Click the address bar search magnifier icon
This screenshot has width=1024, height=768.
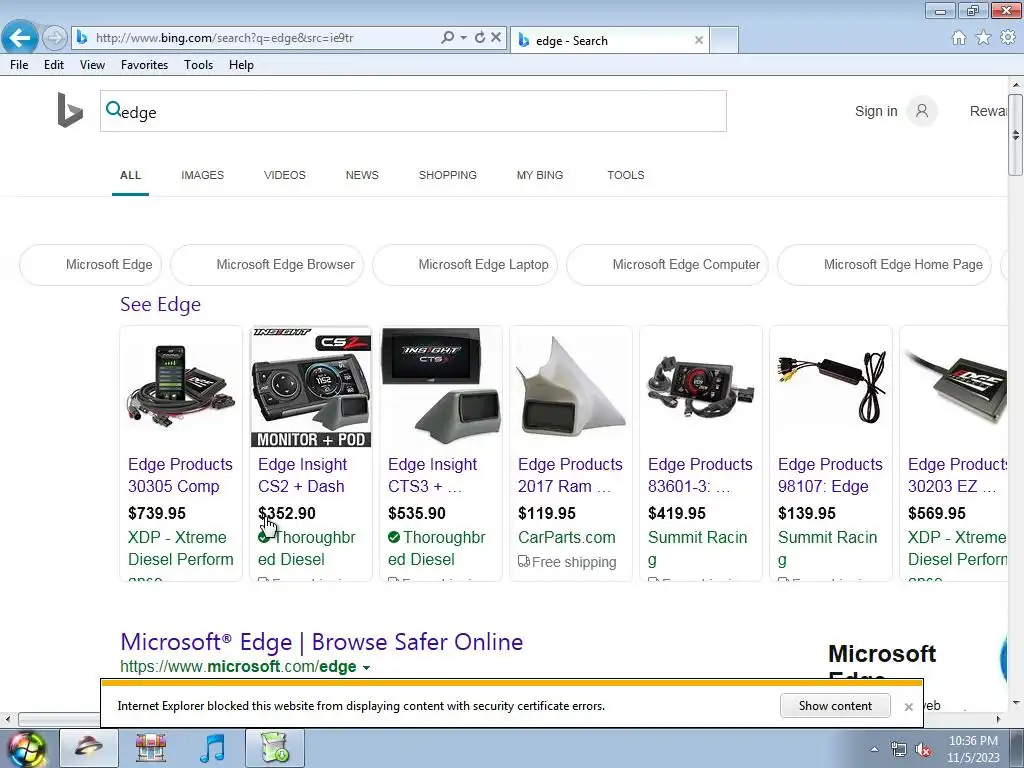[447, 37]
